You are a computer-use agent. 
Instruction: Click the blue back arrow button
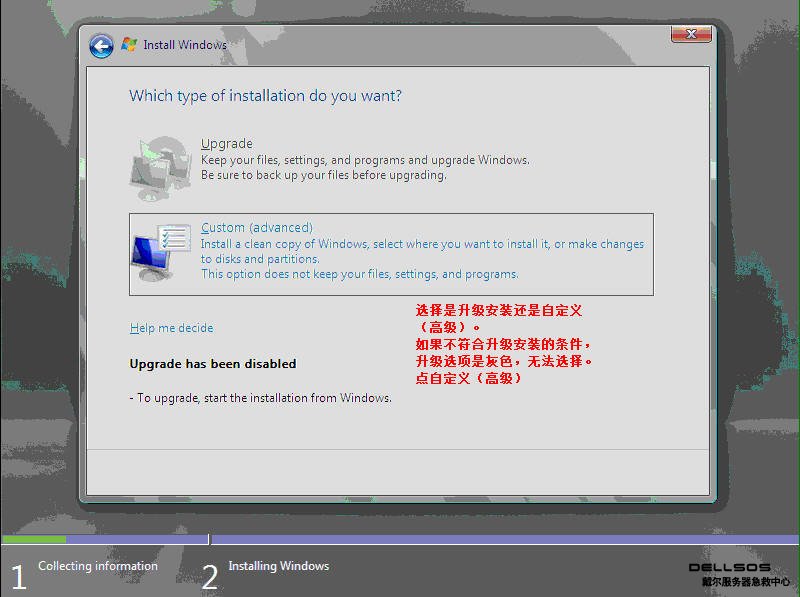[101, 46]
